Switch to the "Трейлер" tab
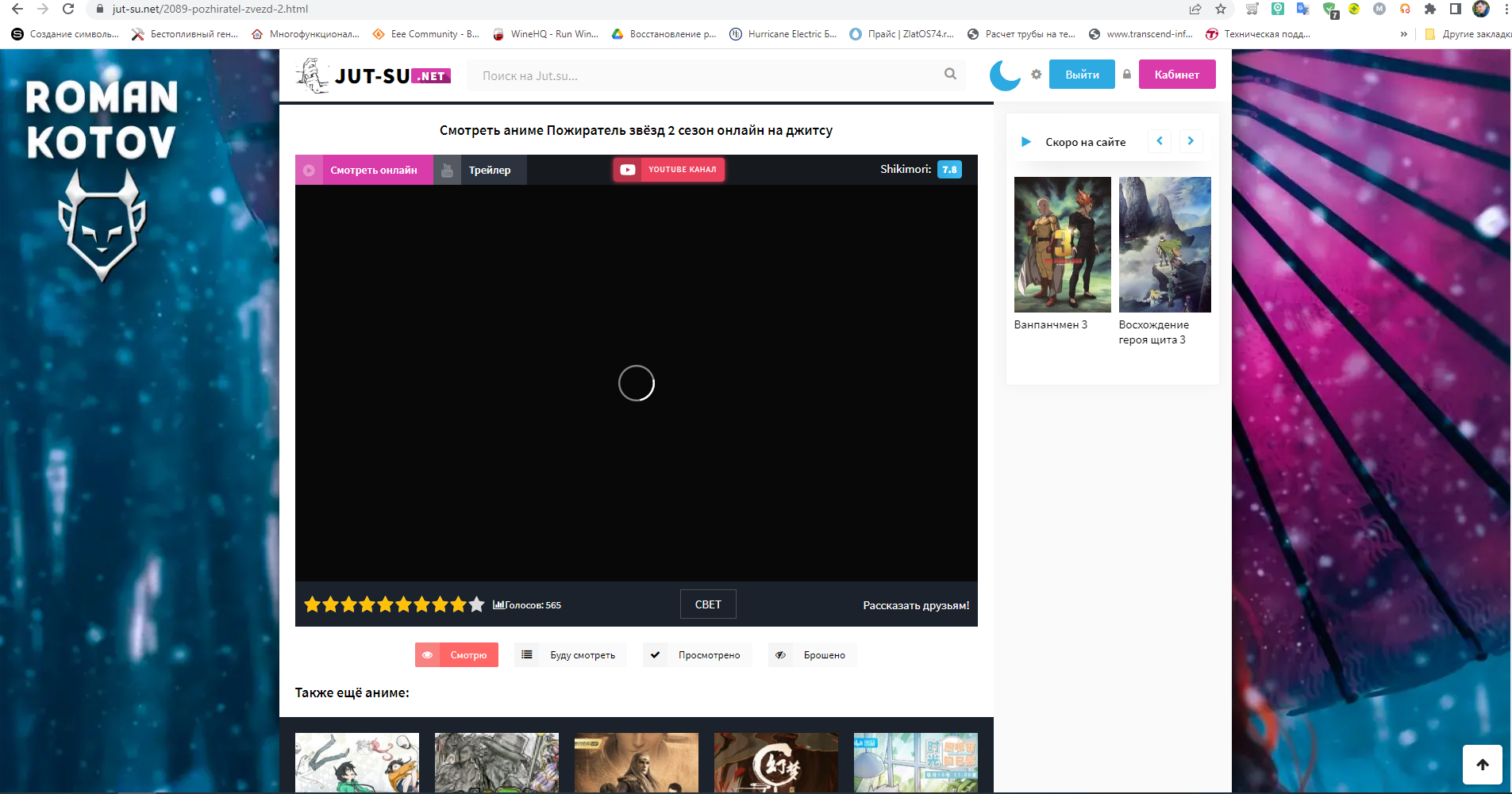The image size is (1512, 794). [x=480, y=170]
